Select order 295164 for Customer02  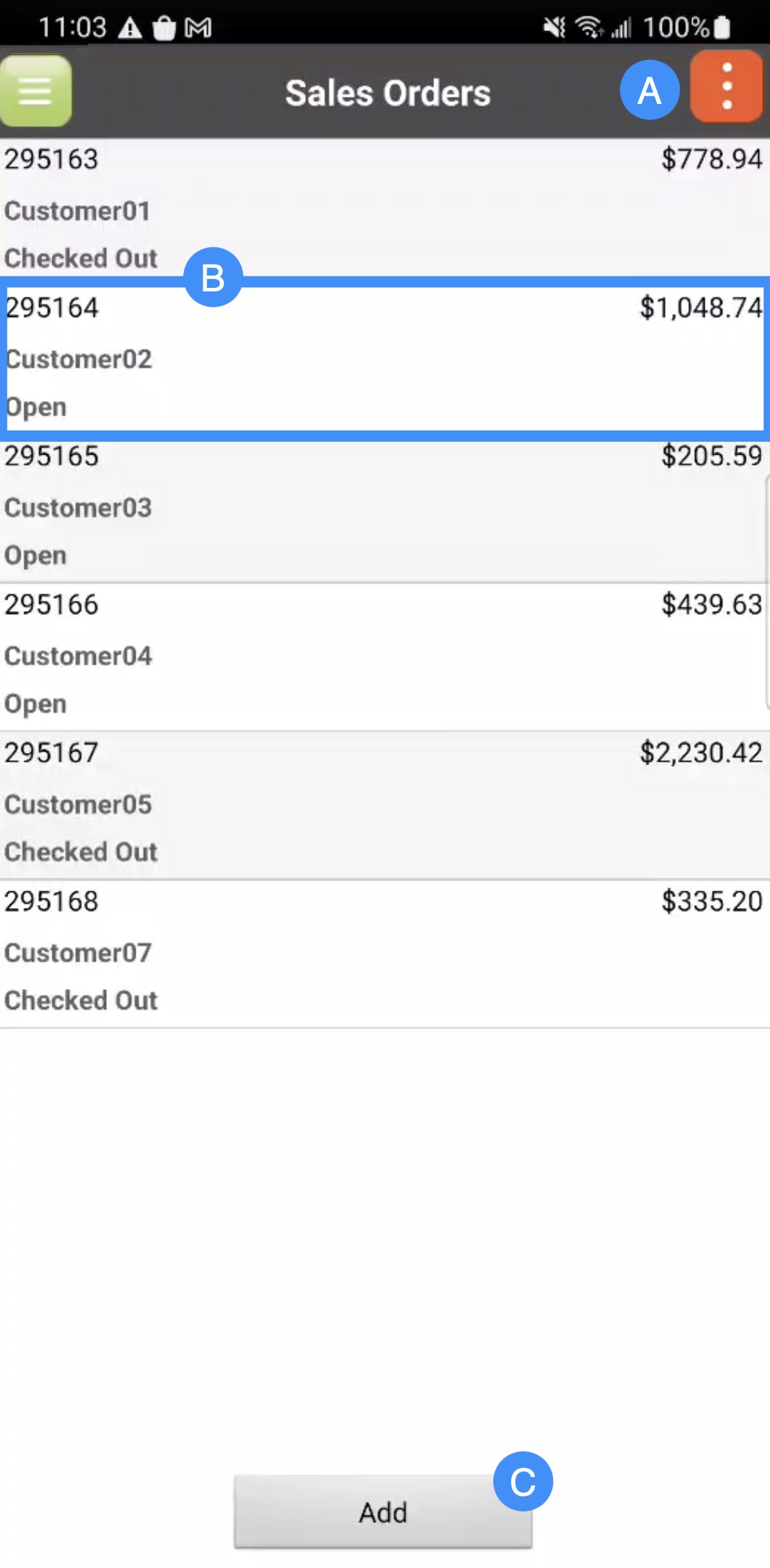[384, 358]
